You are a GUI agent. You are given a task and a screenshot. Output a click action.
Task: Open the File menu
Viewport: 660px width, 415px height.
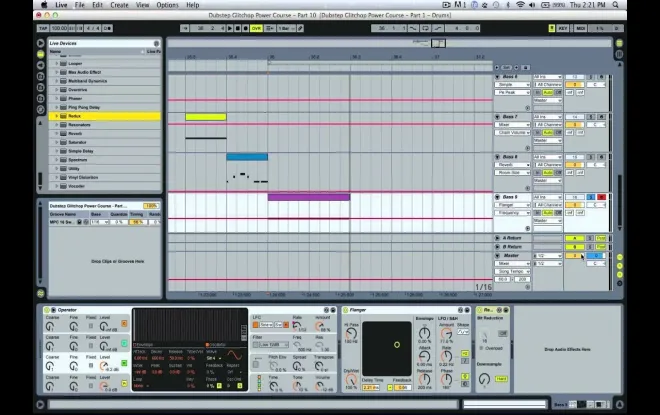pyautogui.click(x=80, y=5)
